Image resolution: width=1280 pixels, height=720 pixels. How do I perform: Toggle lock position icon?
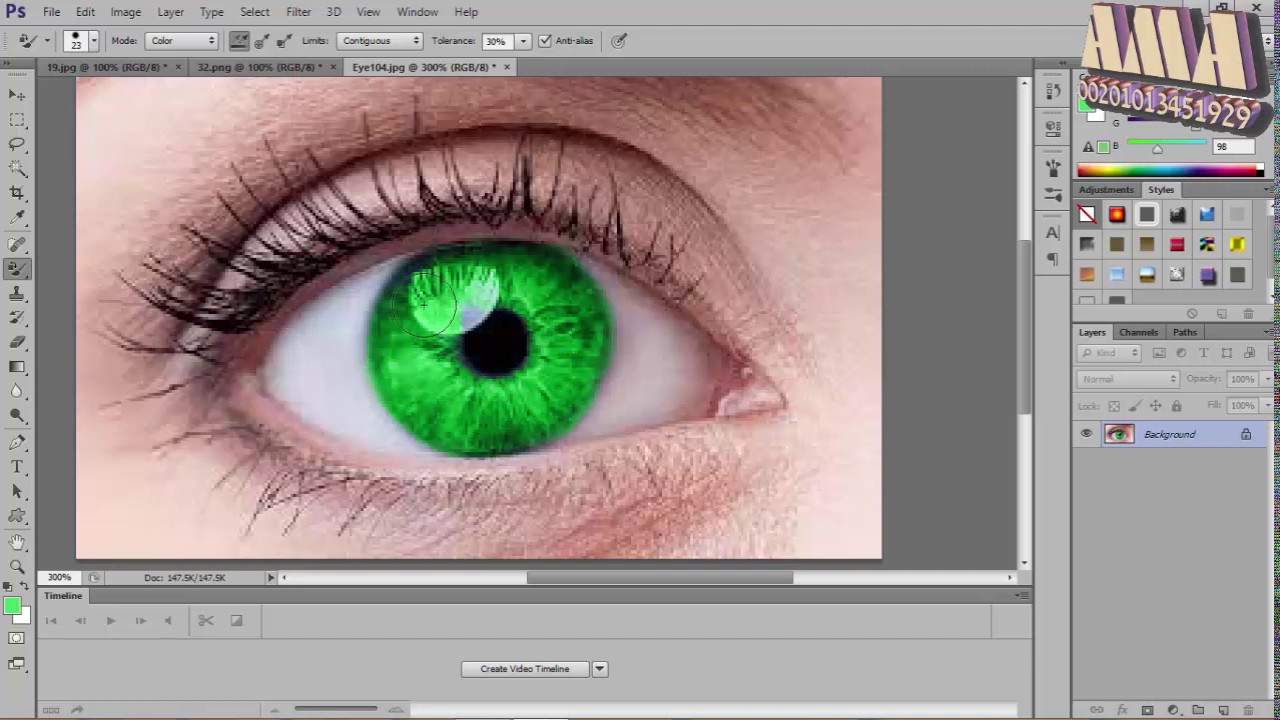coord(1155,406)
